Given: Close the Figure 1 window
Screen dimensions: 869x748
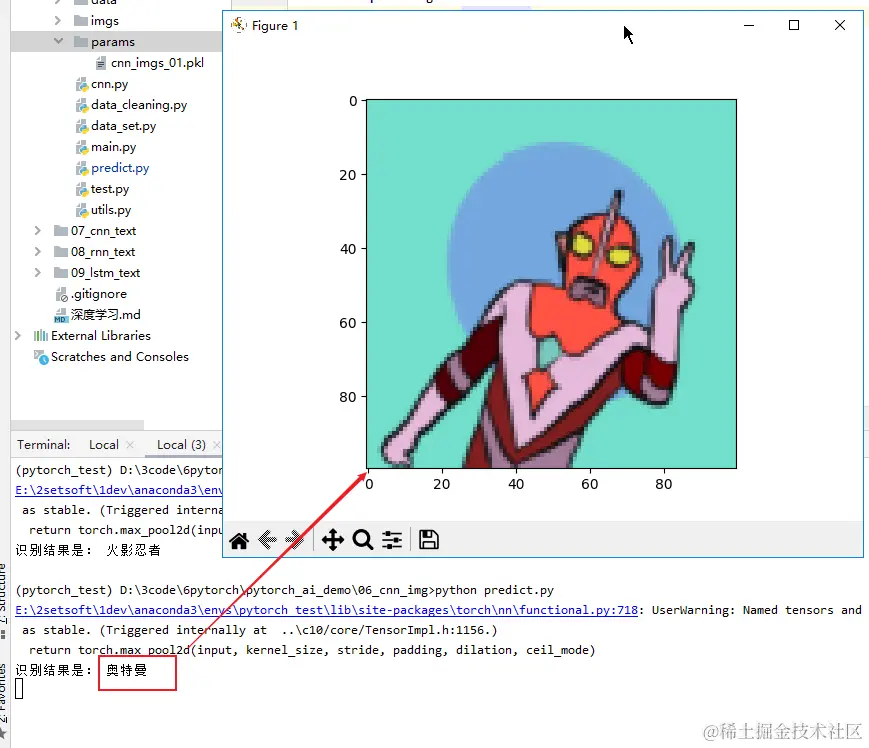Looking at the screenshot, I should (840, 25).
